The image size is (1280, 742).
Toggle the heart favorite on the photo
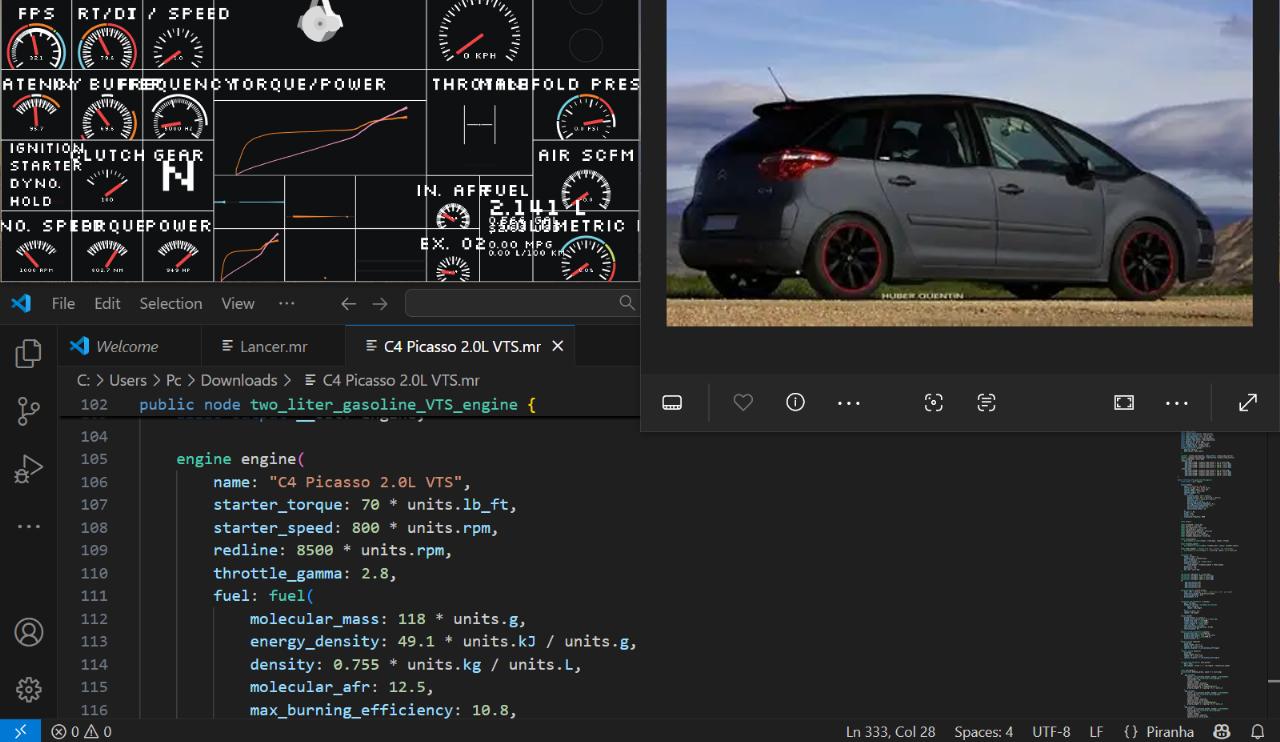743,402
